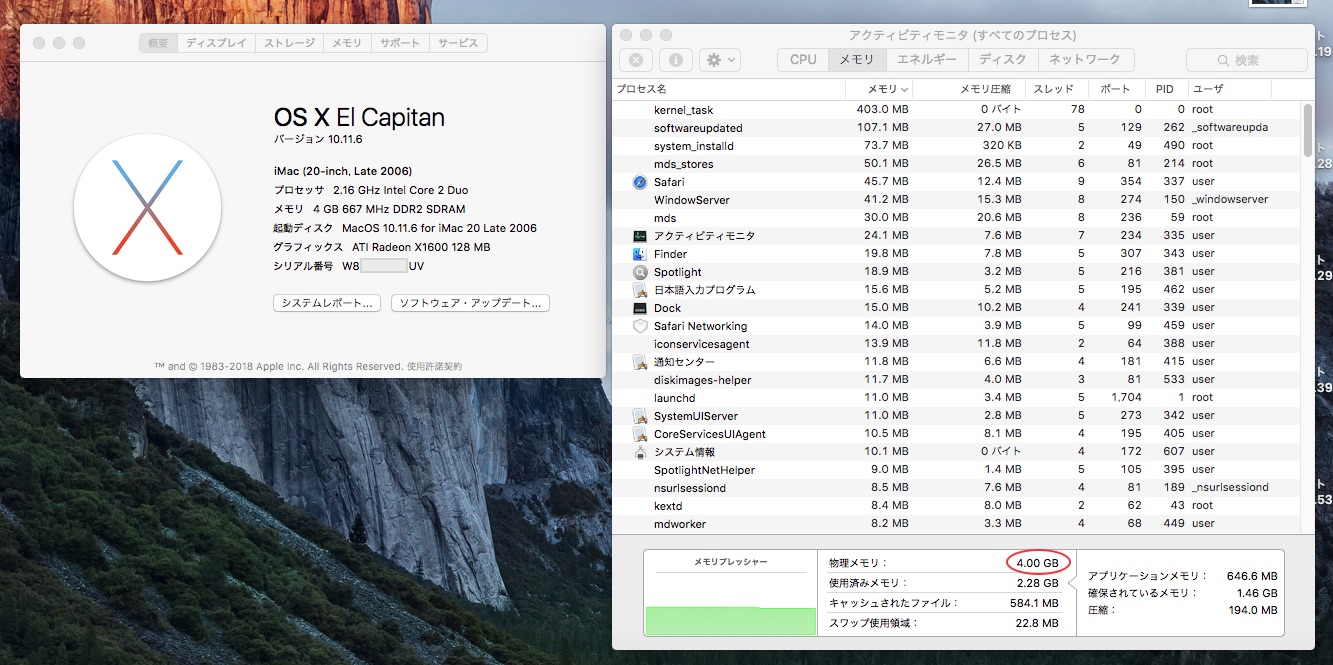Screen dimensions: 1333x665
Task: Click the アクティビティモニタ process icon
Action: point(640,236)
